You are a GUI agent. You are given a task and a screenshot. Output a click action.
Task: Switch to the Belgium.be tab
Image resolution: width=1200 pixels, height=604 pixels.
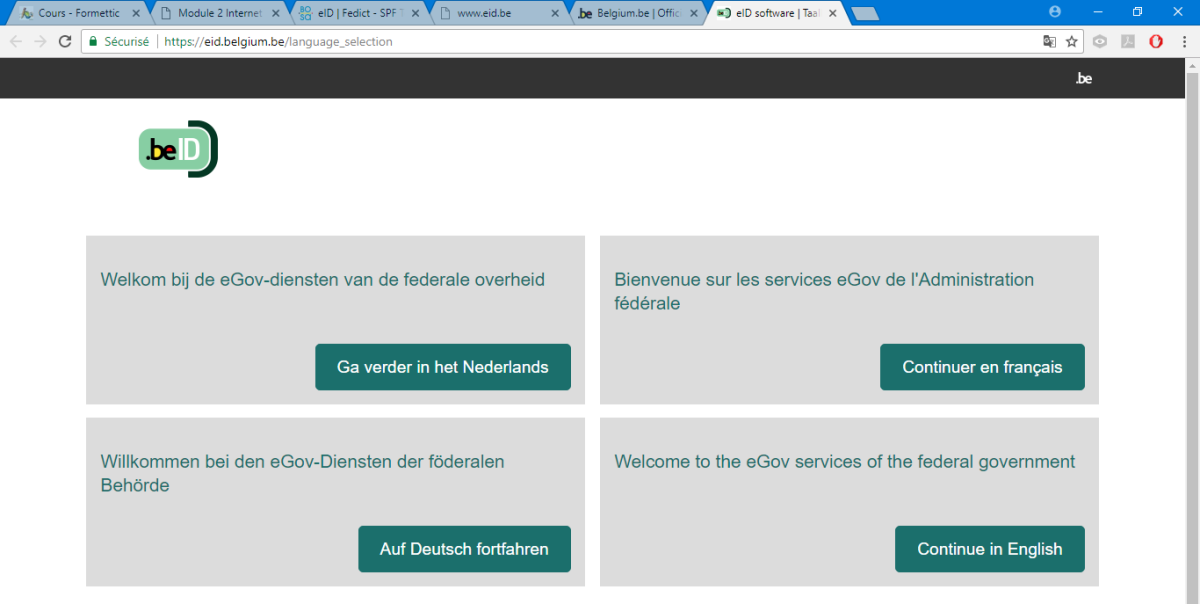(630, 14)
